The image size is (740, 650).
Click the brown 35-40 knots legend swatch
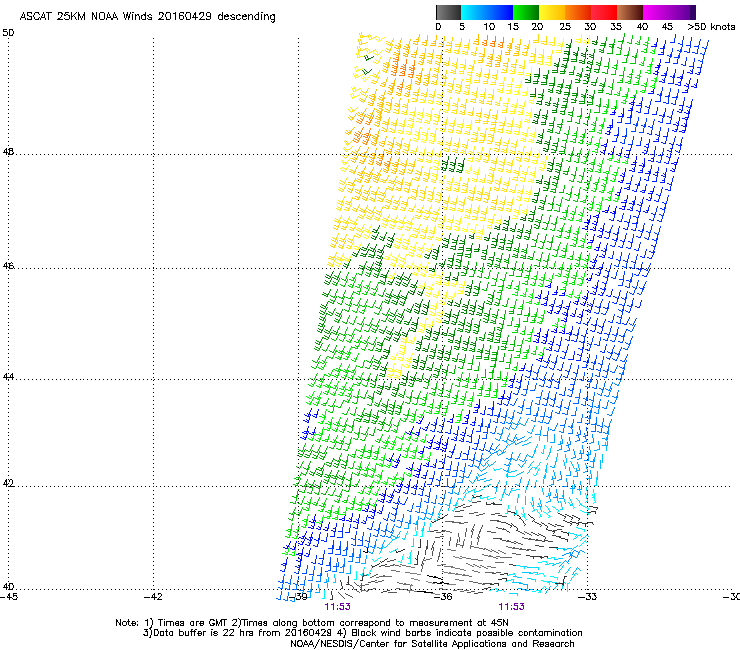pyautogui.click(x=630, y=12)
